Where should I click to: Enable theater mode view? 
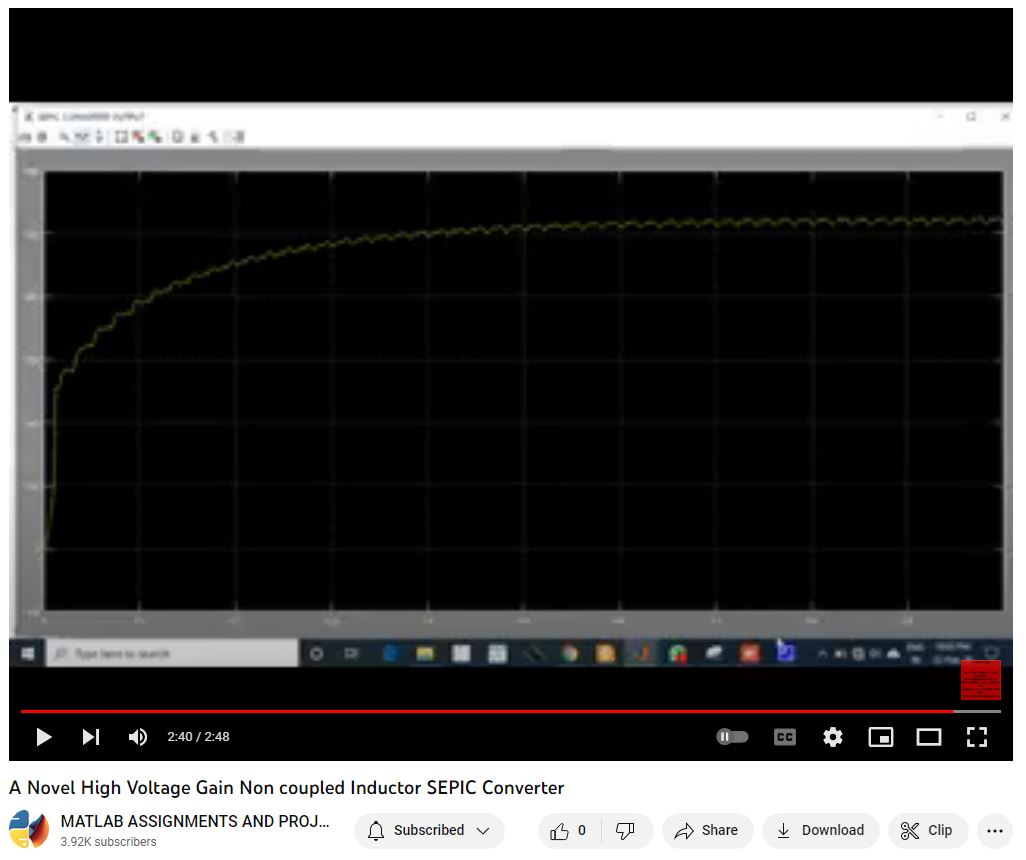click(929, 737)
